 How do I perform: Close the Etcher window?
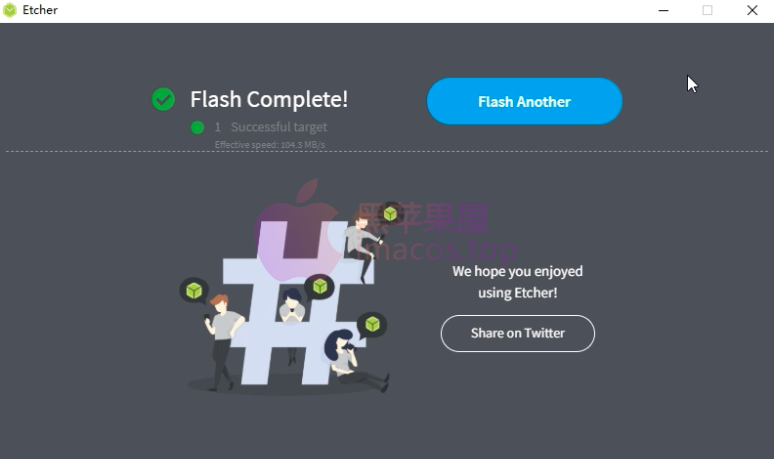tap(752, 10)
